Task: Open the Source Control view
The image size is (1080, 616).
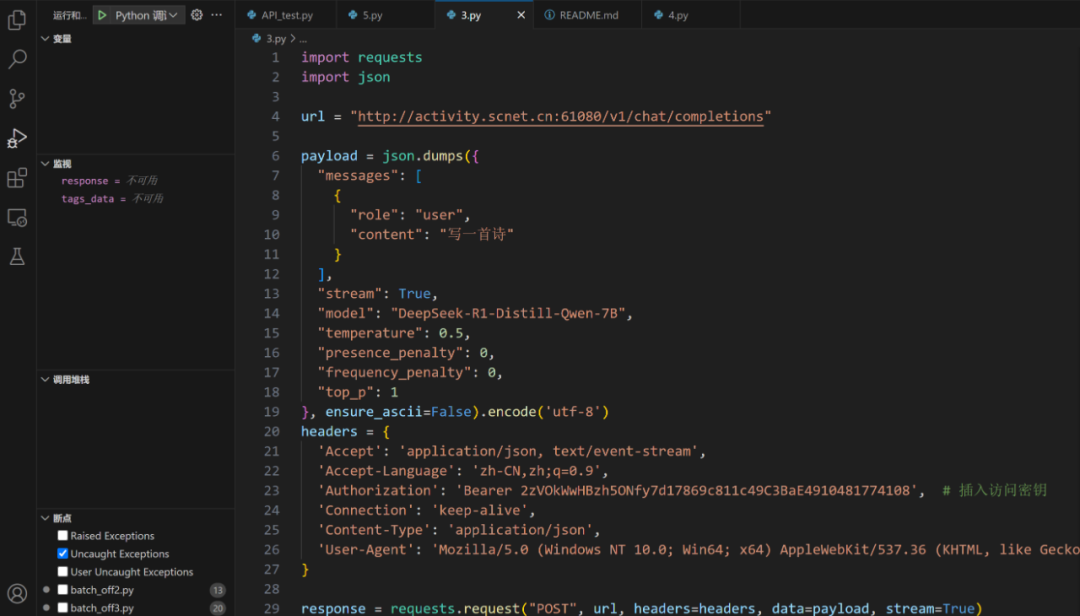Action: 17,99
